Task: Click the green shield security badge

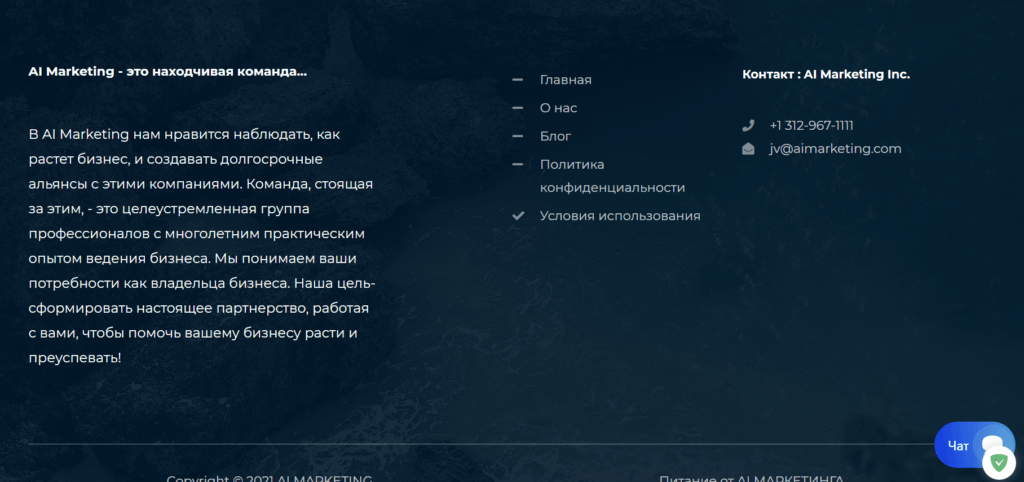Action: coord(999,463)
